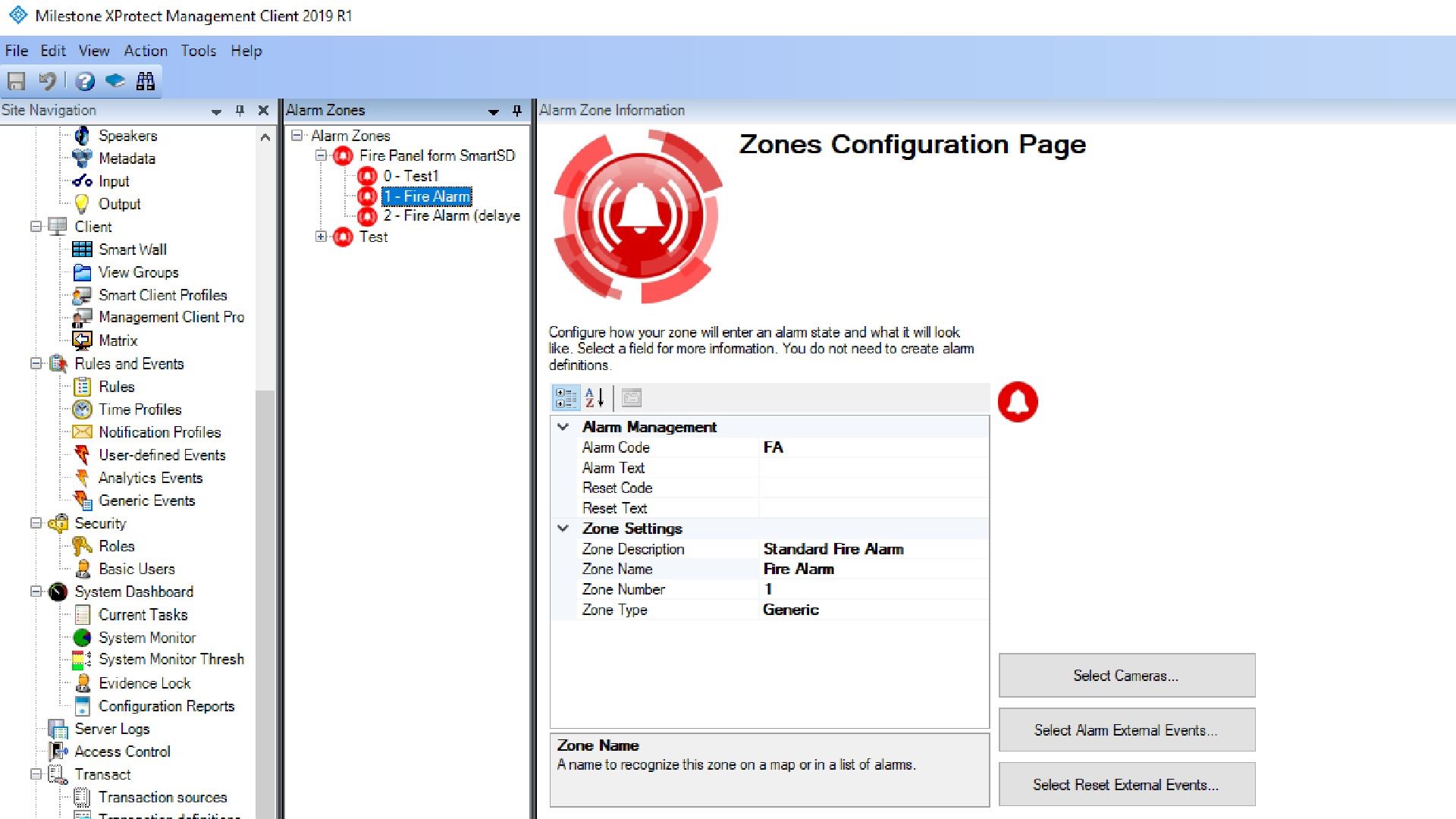This screenshot has width=1456, height=819.
Task: Click the binoculars search icon
Action: 145,81
